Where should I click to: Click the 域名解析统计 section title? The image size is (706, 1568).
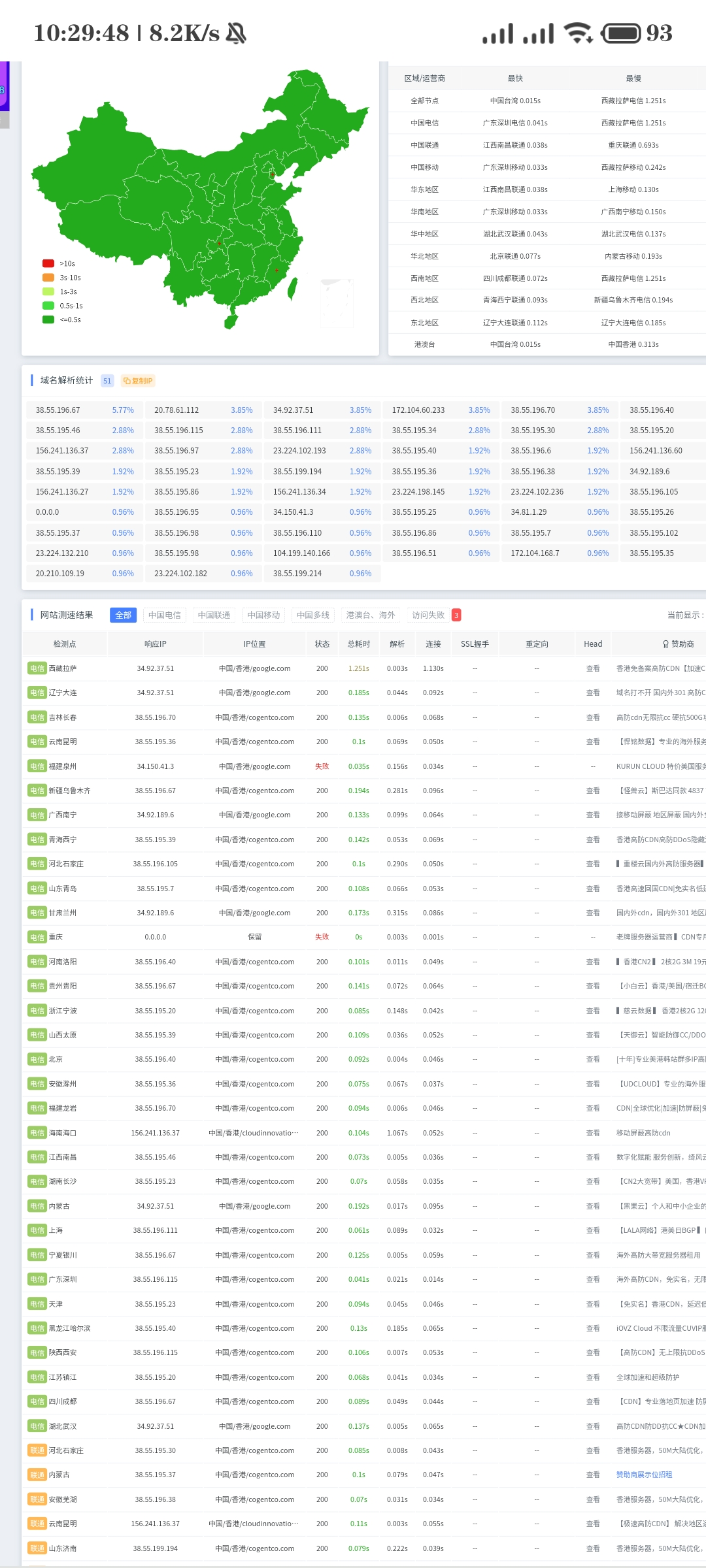[x=67, y=380]
